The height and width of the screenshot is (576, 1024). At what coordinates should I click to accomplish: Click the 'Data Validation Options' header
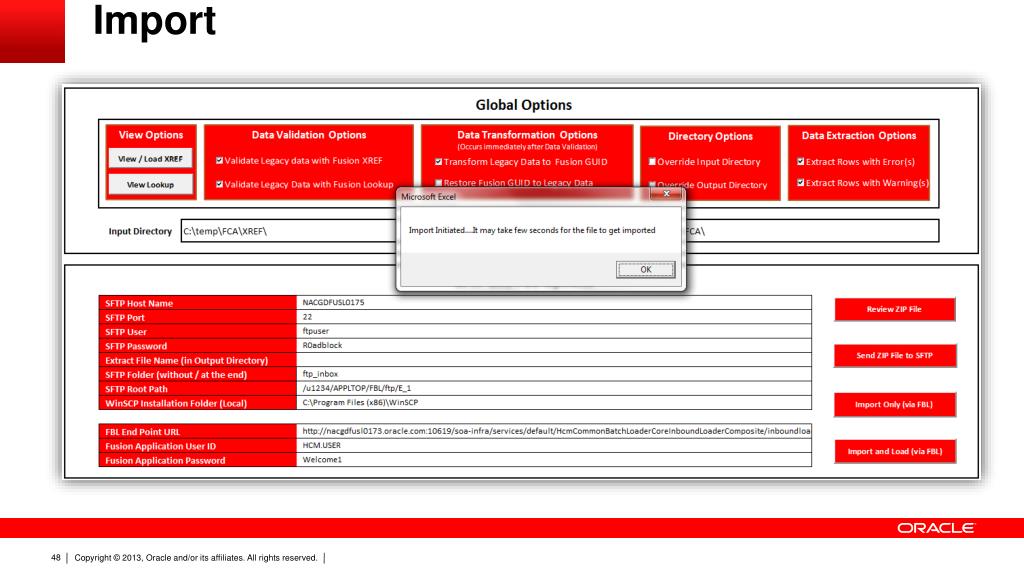(309, 135)
